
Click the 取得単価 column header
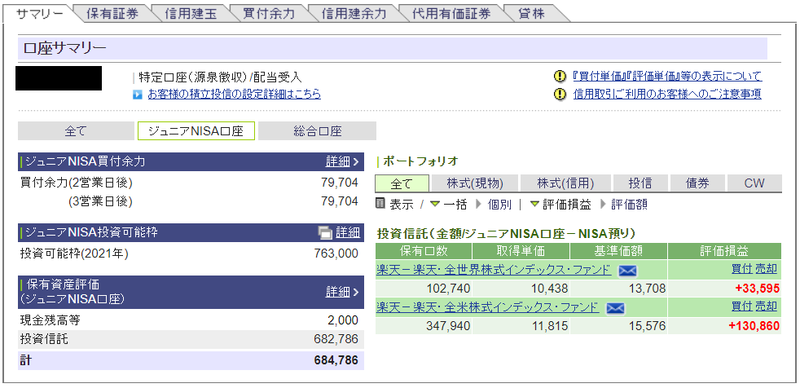521,251
